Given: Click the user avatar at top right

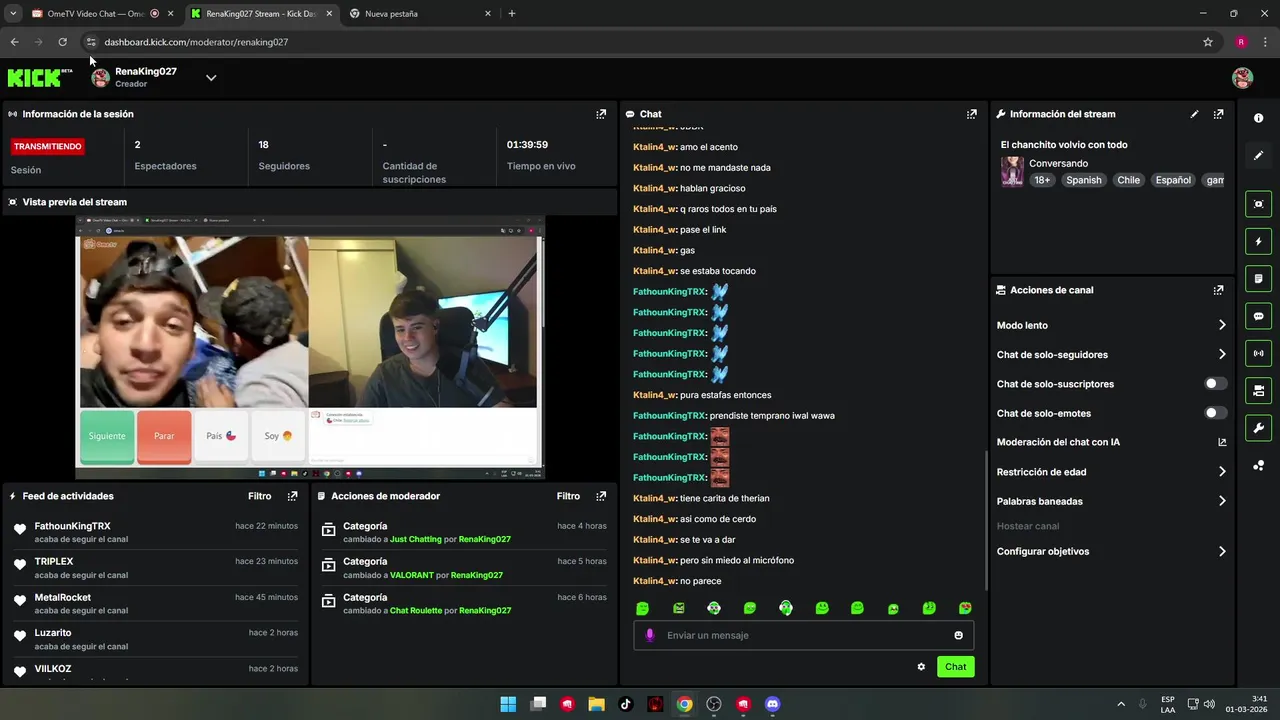Looking at the screenshot, I should click(1242, 78).
